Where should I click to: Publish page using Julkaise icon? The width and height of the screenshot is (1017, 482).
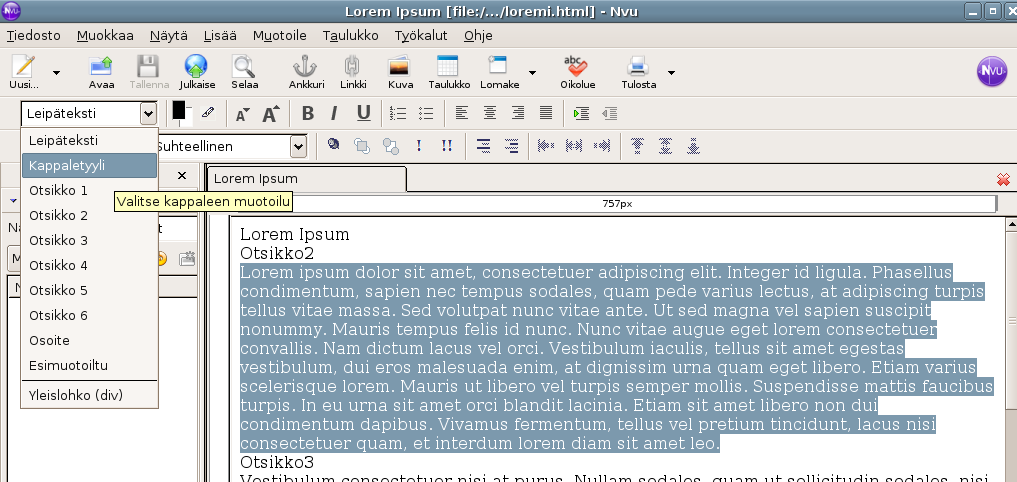[x=195, y=70]
